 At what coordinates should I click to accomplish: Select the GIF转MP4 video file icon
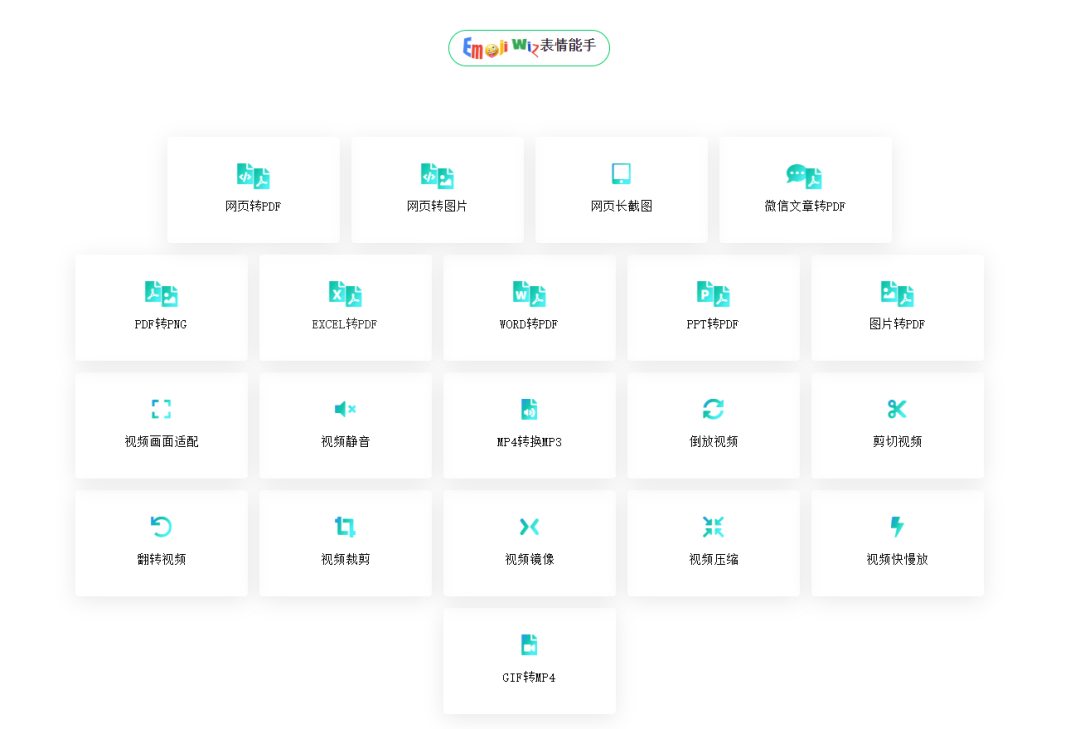pyautogui.click(x=529, y=645)
